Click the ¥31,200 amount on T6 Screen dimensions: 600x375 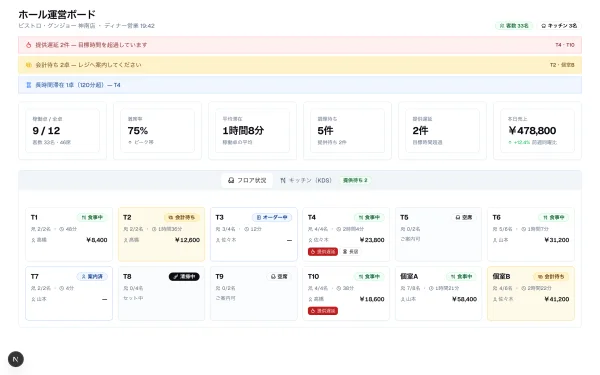557,240
